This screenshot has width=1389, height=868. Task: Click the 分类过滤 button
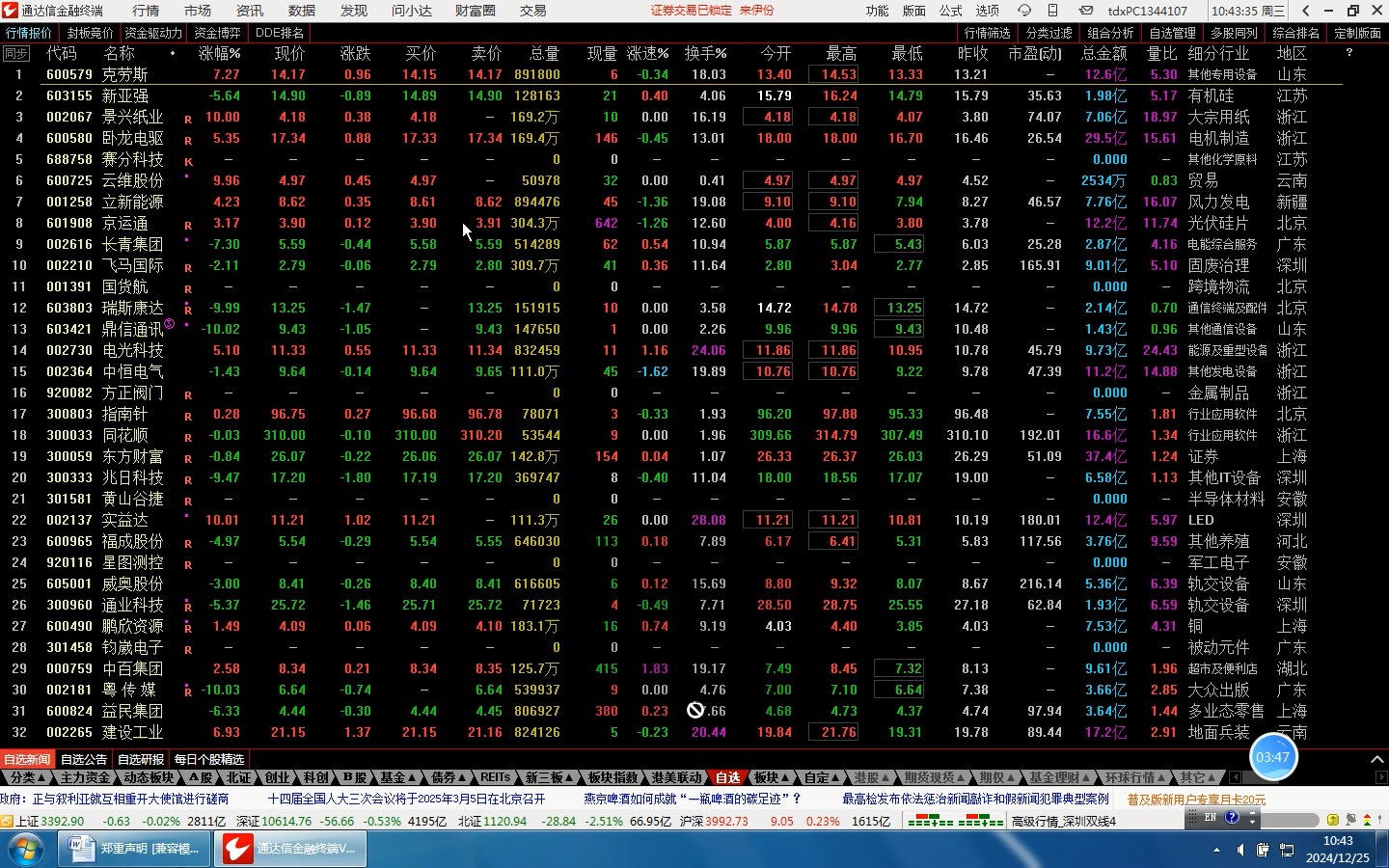[1049, 33]
